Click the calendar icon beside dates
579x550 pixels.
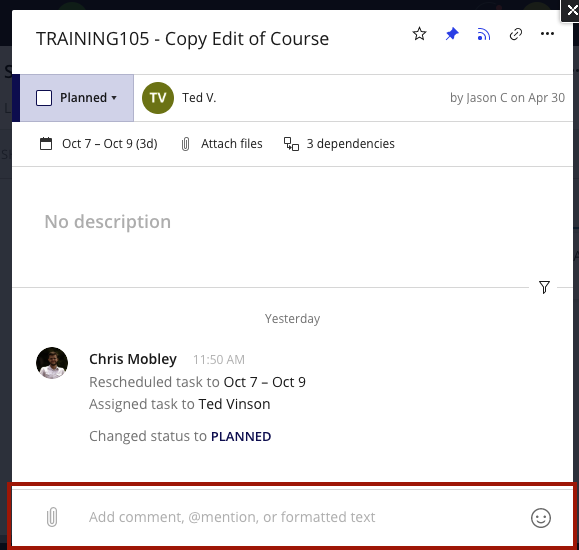(46, 144)
